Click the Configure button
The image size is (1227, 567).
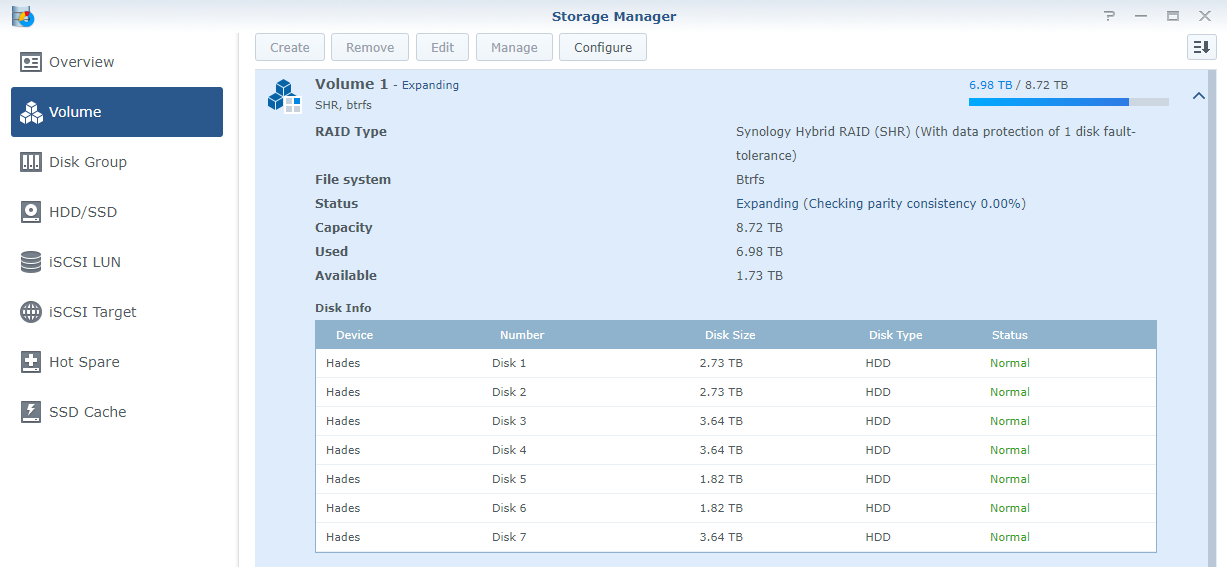coord(603,47)
